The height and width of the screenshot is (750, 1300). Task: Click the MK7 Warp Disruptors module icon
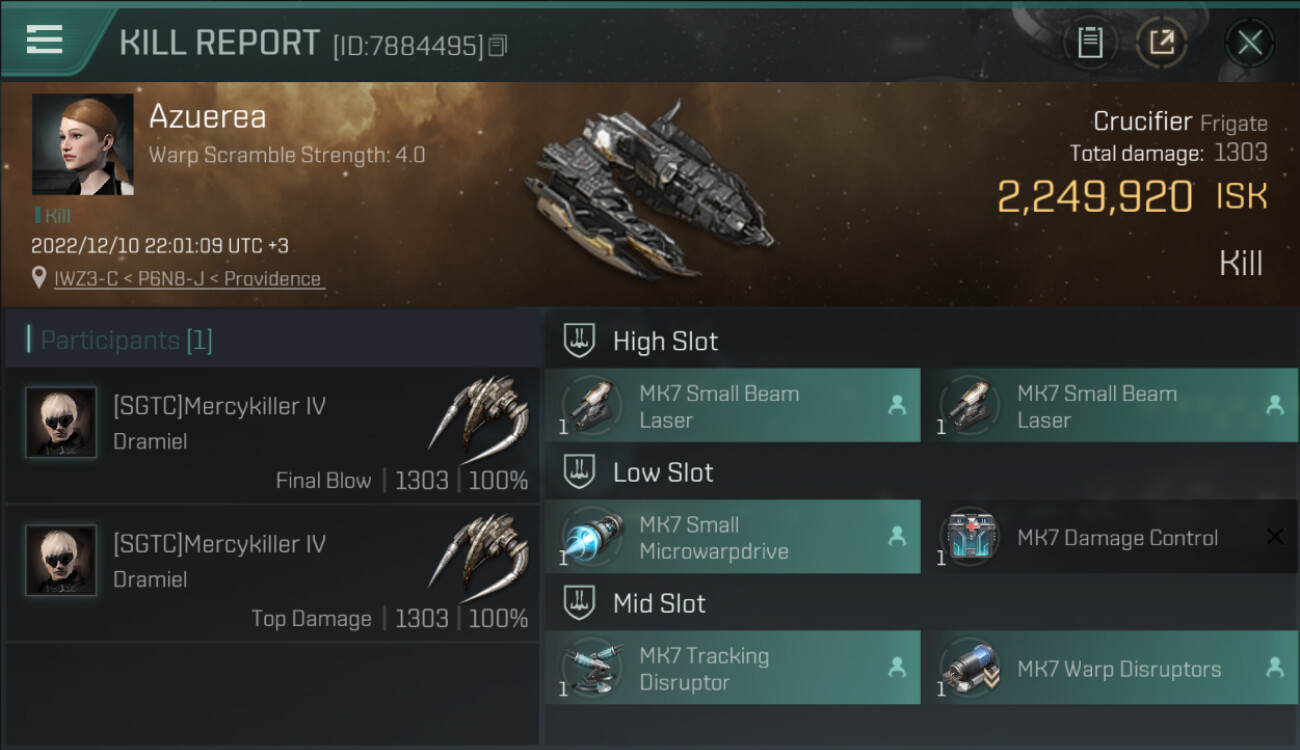tap(969, 668)
